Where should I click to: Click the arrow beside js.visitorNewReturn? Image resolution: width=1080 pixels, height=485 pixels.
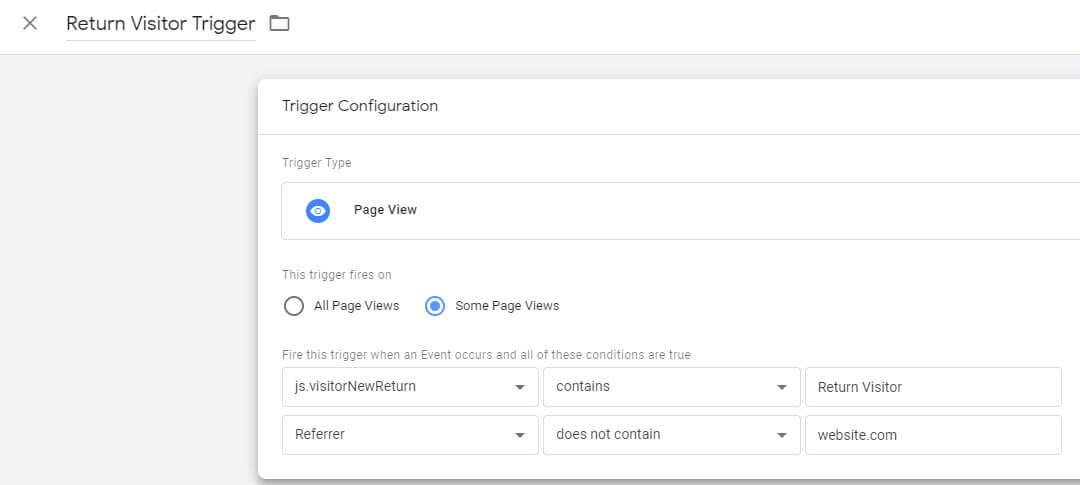[520, 388]
